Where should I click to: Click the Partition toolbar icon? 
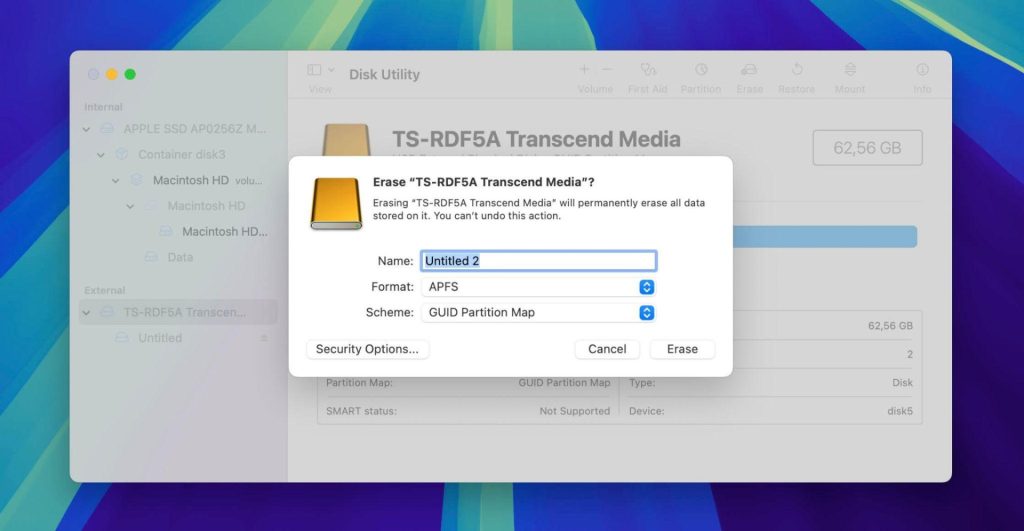click(x=701, y=69)
